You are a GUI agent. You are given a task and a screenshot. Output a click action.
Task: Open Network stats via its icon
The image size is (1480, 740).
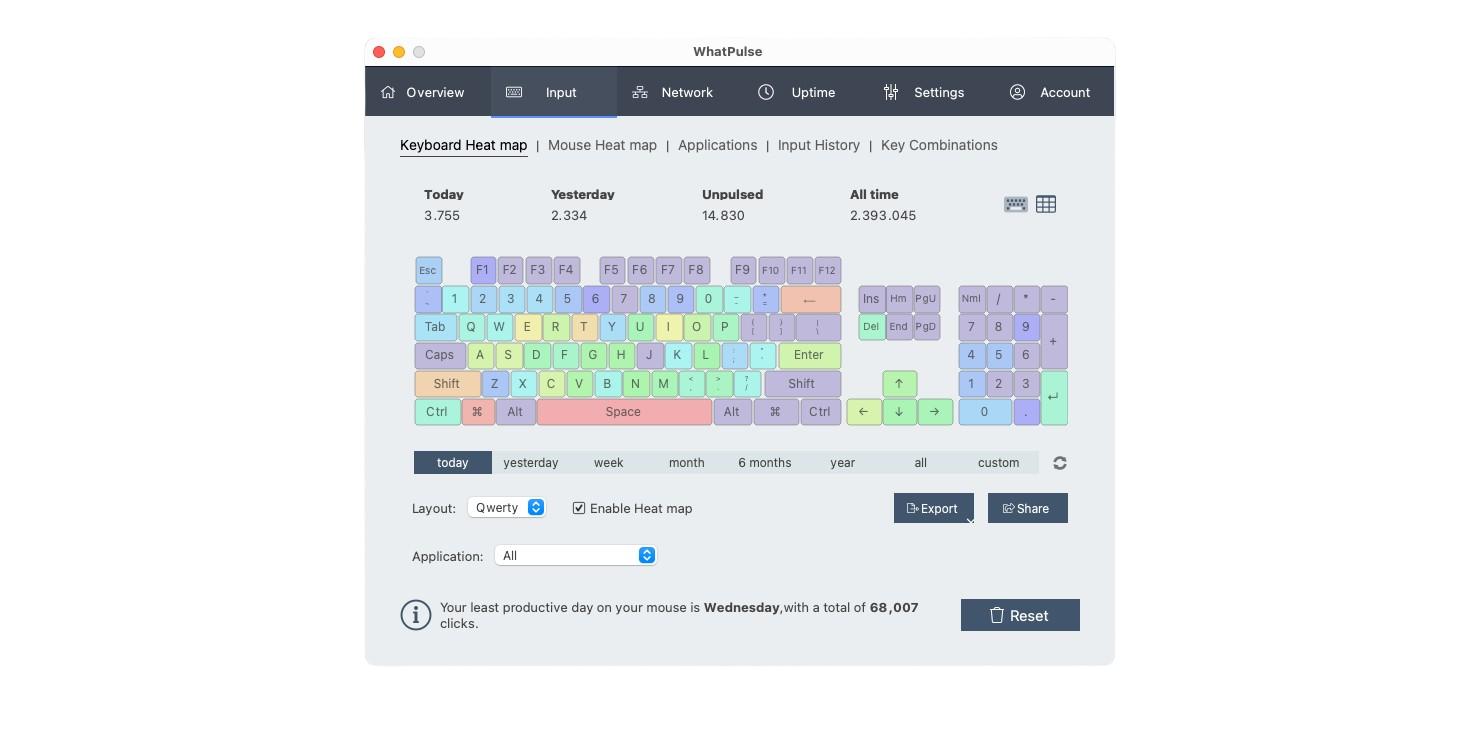click(x=639, y=91)
